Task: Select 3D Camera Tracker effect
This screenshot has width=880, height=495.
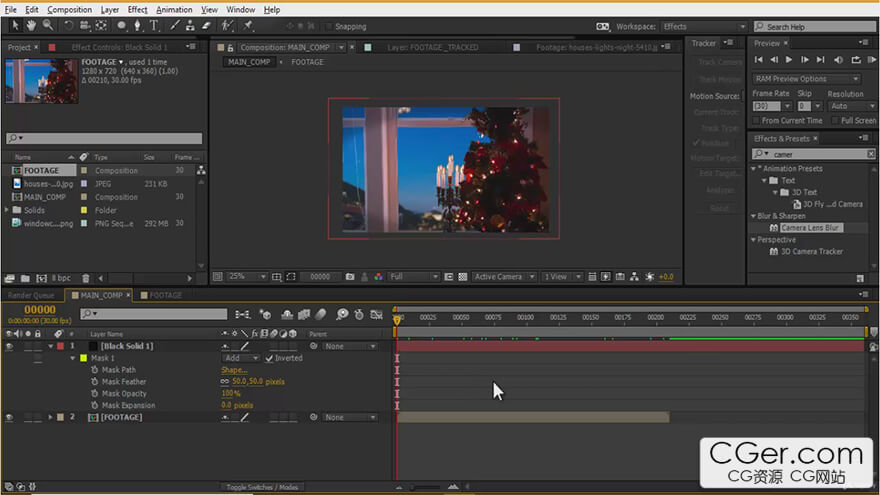Action: (812, 251)
